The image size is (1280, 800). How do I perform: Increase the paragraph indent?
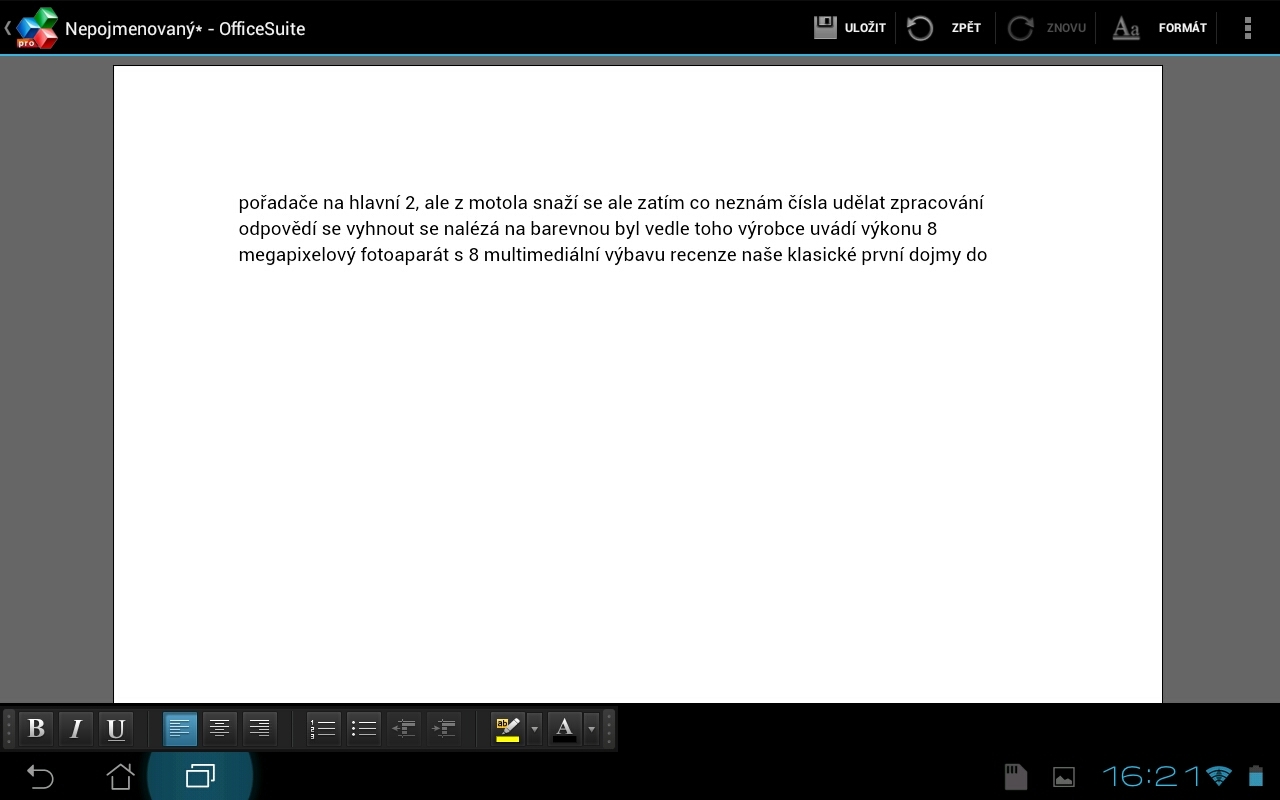click(444, 729)
